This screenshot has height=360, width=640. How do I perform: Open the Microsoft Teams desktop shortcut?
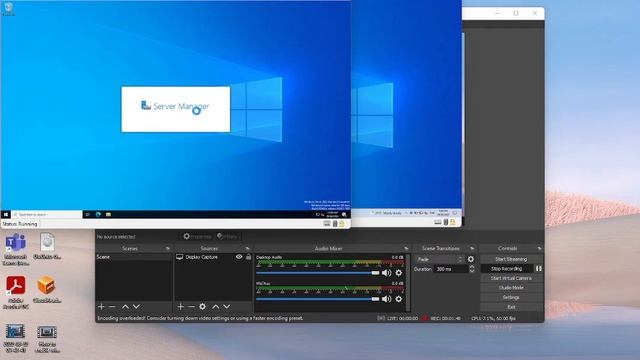[16, 249]
